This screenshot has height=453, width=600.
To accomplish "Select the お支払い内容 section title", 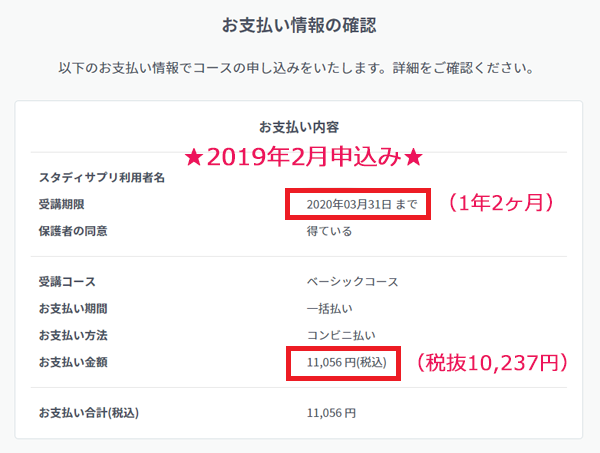I will [299, 127].
